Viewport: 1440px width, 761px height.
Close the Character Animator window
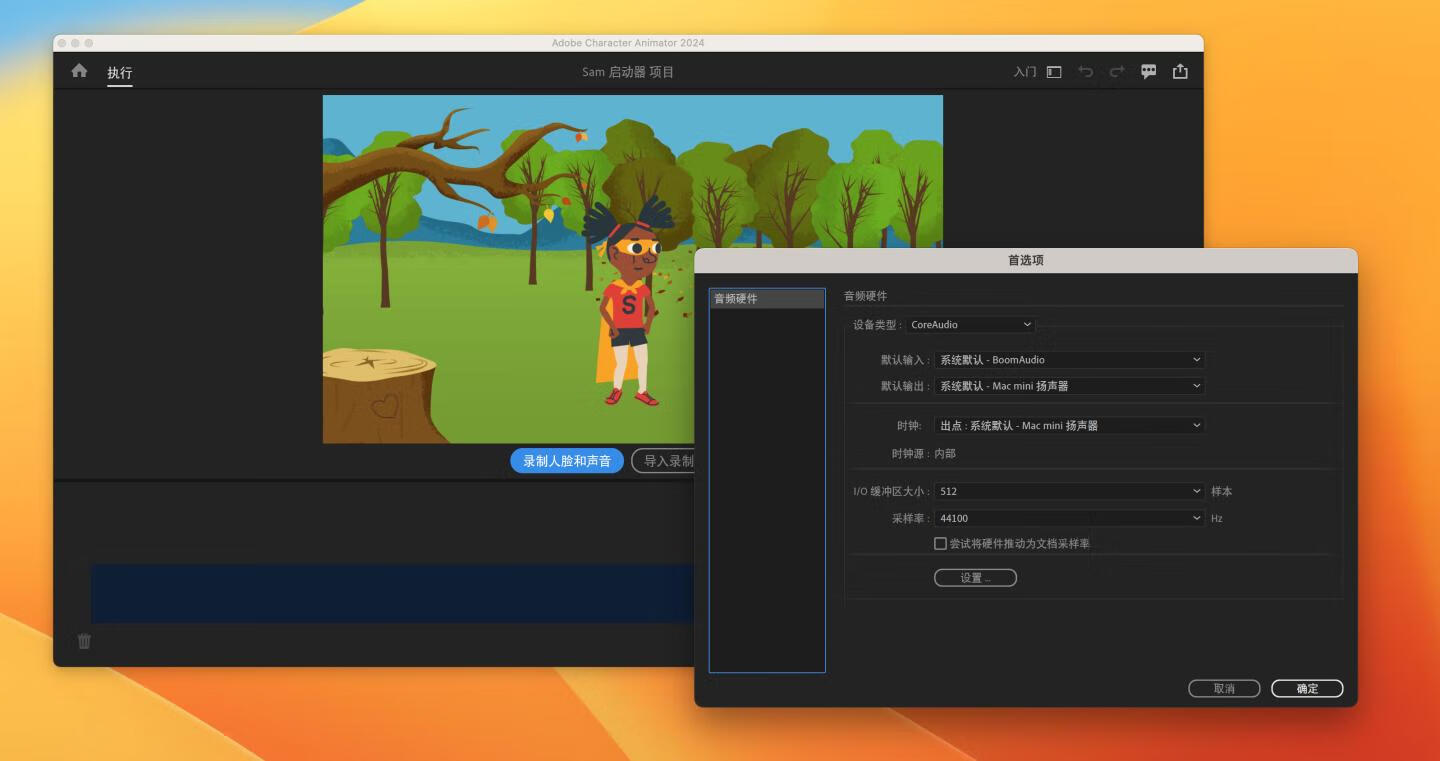point(62,43)
